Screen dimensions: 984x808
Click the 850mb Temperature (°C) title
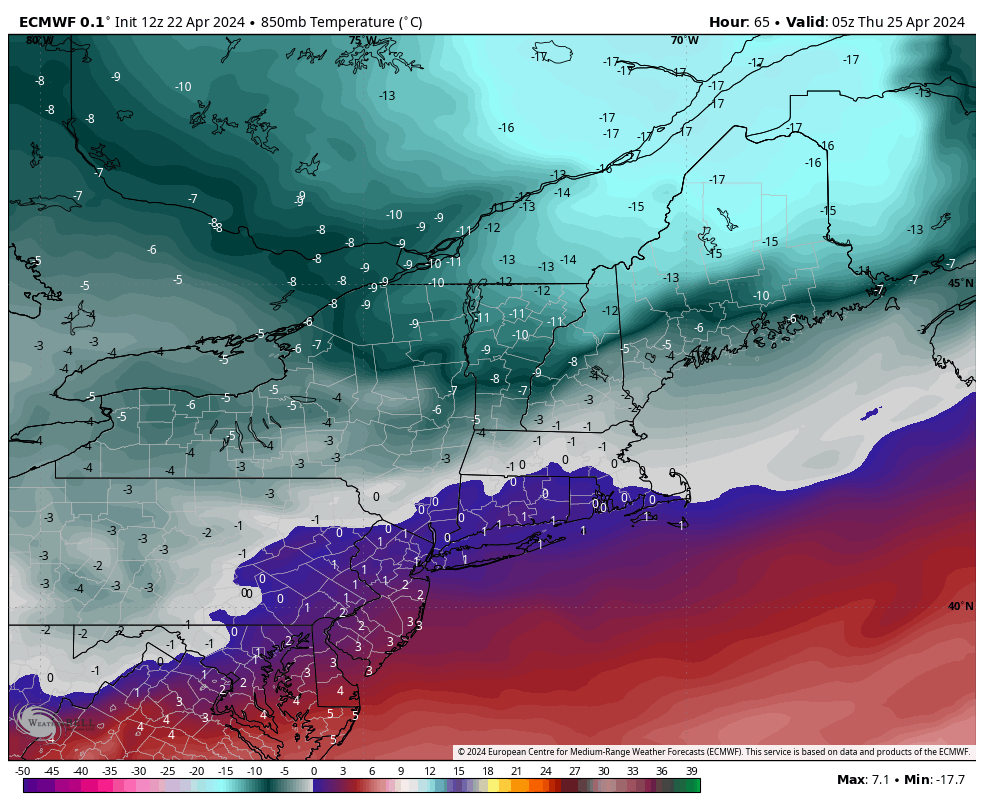(341, 22)
